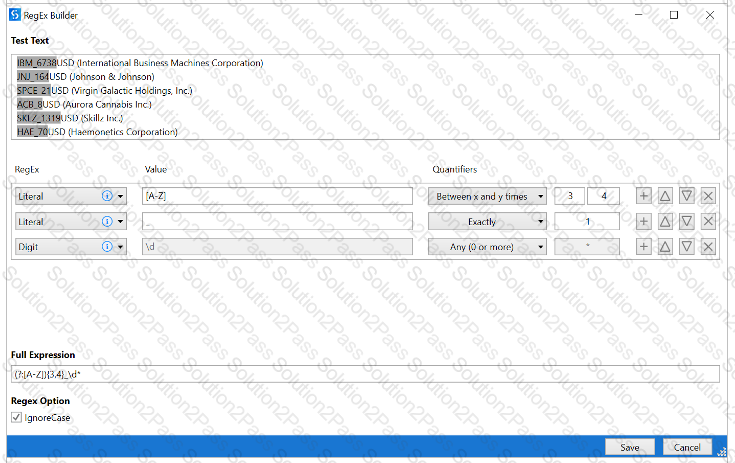
Task: Show info for the first Literal type
Action: click(x=107, y=196)
